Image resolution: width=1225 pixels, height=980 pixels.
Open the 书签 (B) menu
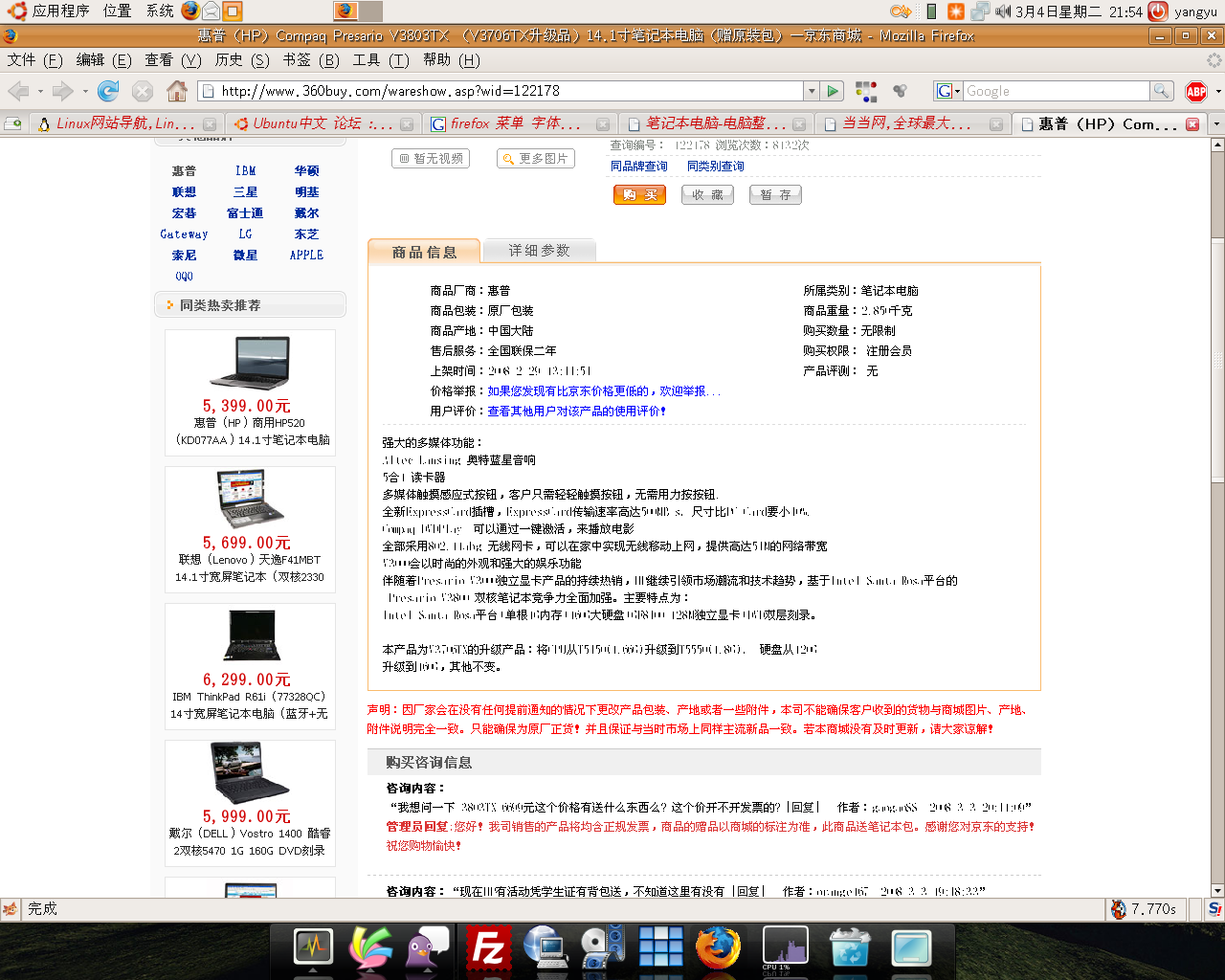[x=311, y=59]
